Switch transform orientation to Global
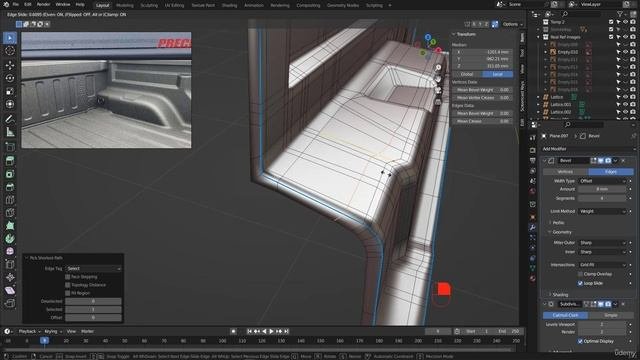The height and width of the screenshot is (360, 640). (467, 74)
